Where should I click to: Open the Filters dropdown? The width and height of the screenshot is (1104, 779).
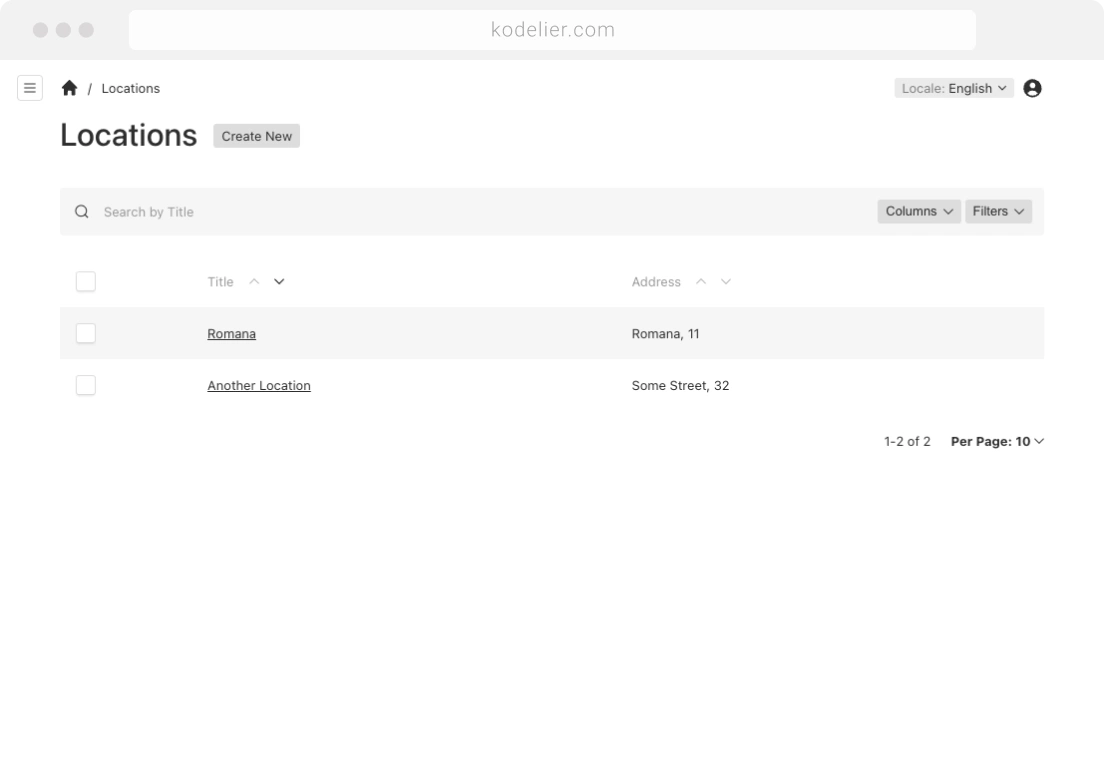(x=998, y=212)
